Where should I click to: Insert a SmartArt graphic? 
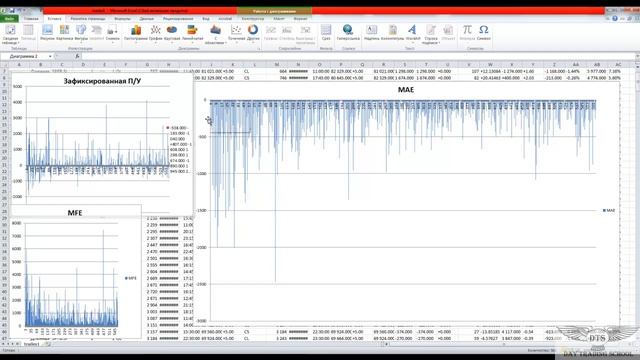[x=97, y=33]
